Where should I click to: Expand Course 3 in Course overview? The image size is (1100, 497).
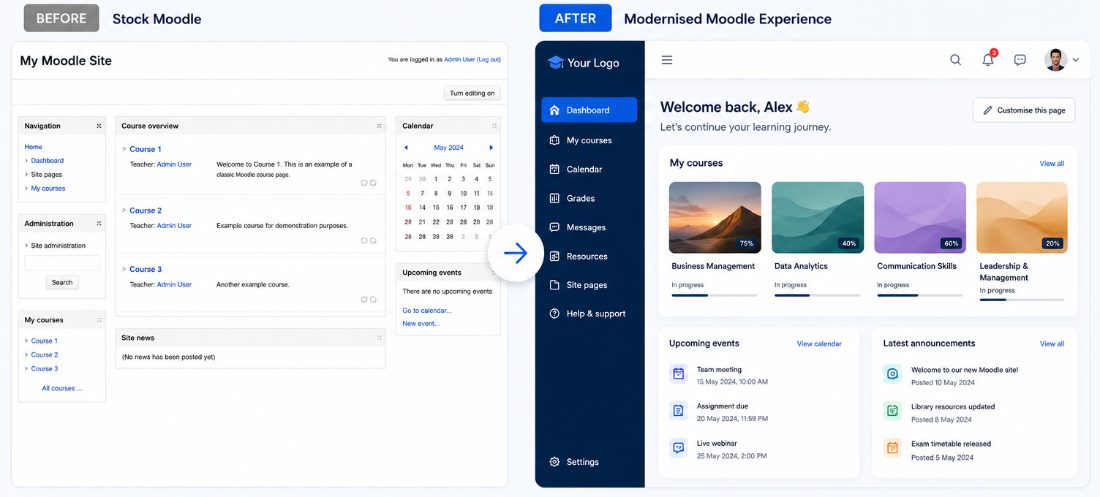124,269
